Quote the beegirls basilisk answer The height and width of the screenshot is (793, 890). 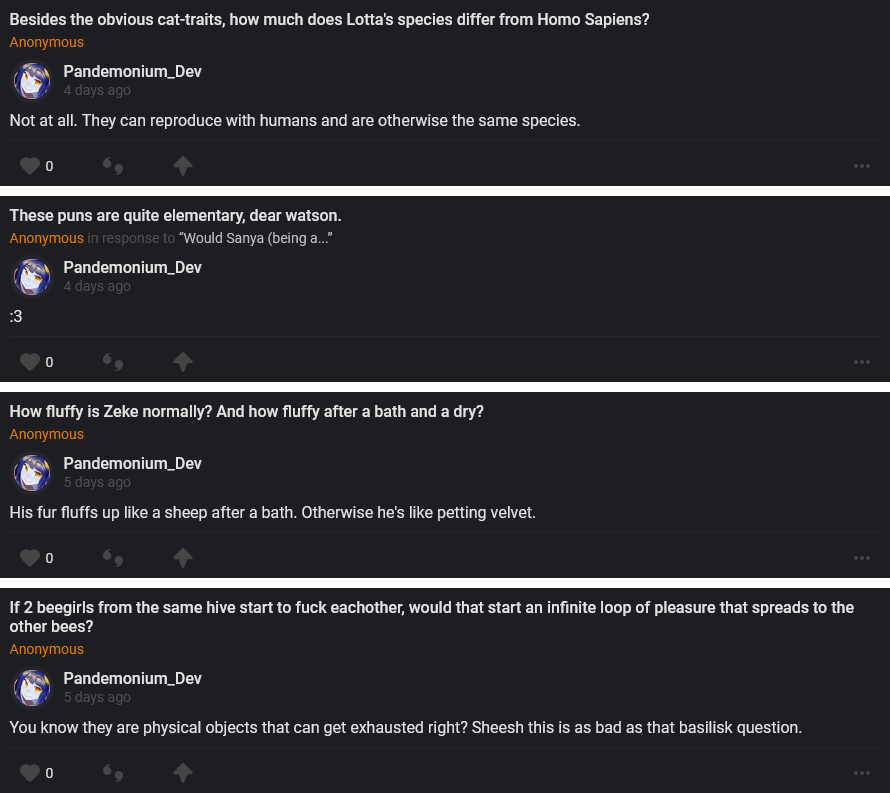pos(113,773)
